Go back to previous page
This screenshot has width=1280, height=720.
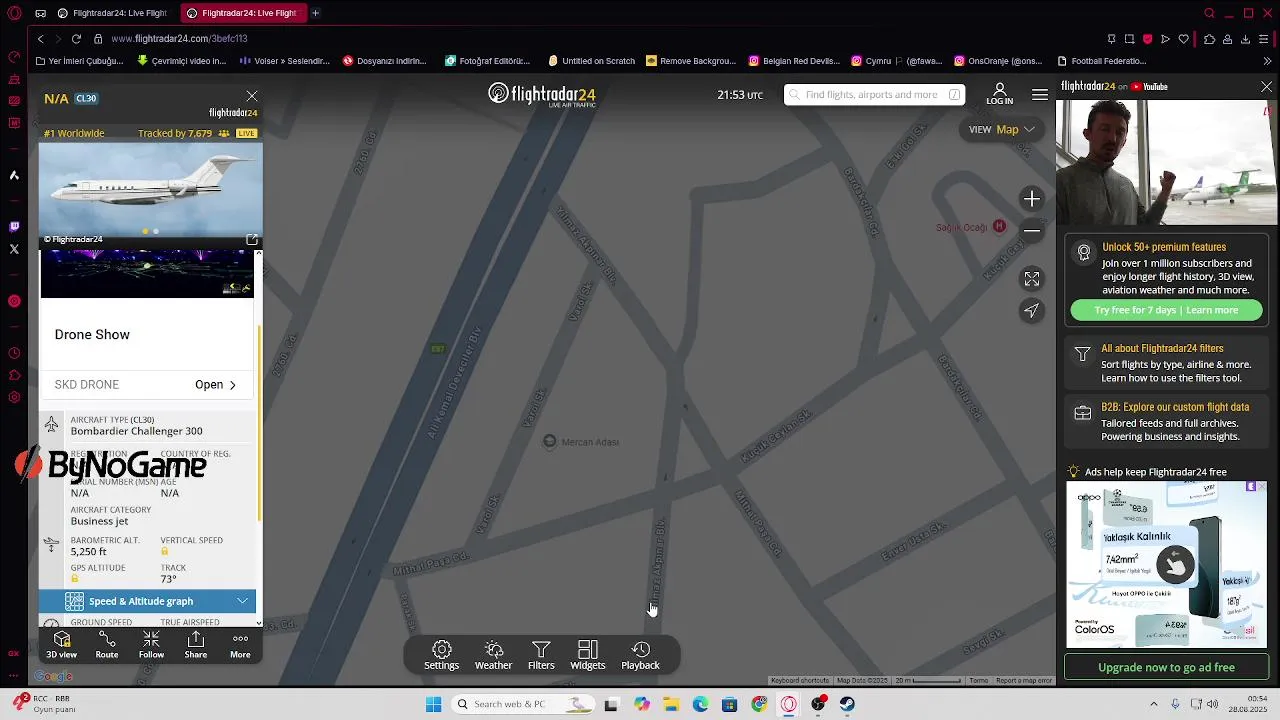(41, 39)
